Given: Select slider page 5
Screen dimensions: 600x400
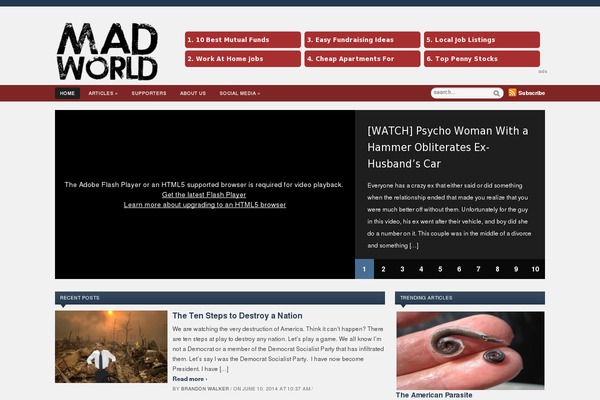Looking at the screenshot, I should [x=440, y=269].
